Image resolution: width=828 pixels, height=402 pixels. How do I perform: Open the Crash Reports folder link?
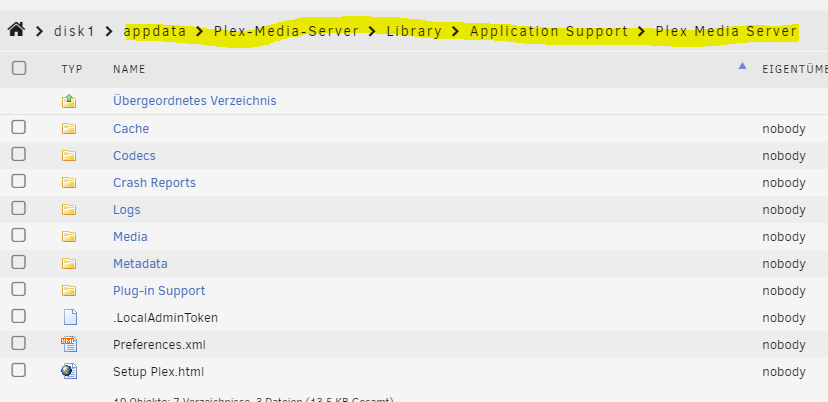[154, 183]
